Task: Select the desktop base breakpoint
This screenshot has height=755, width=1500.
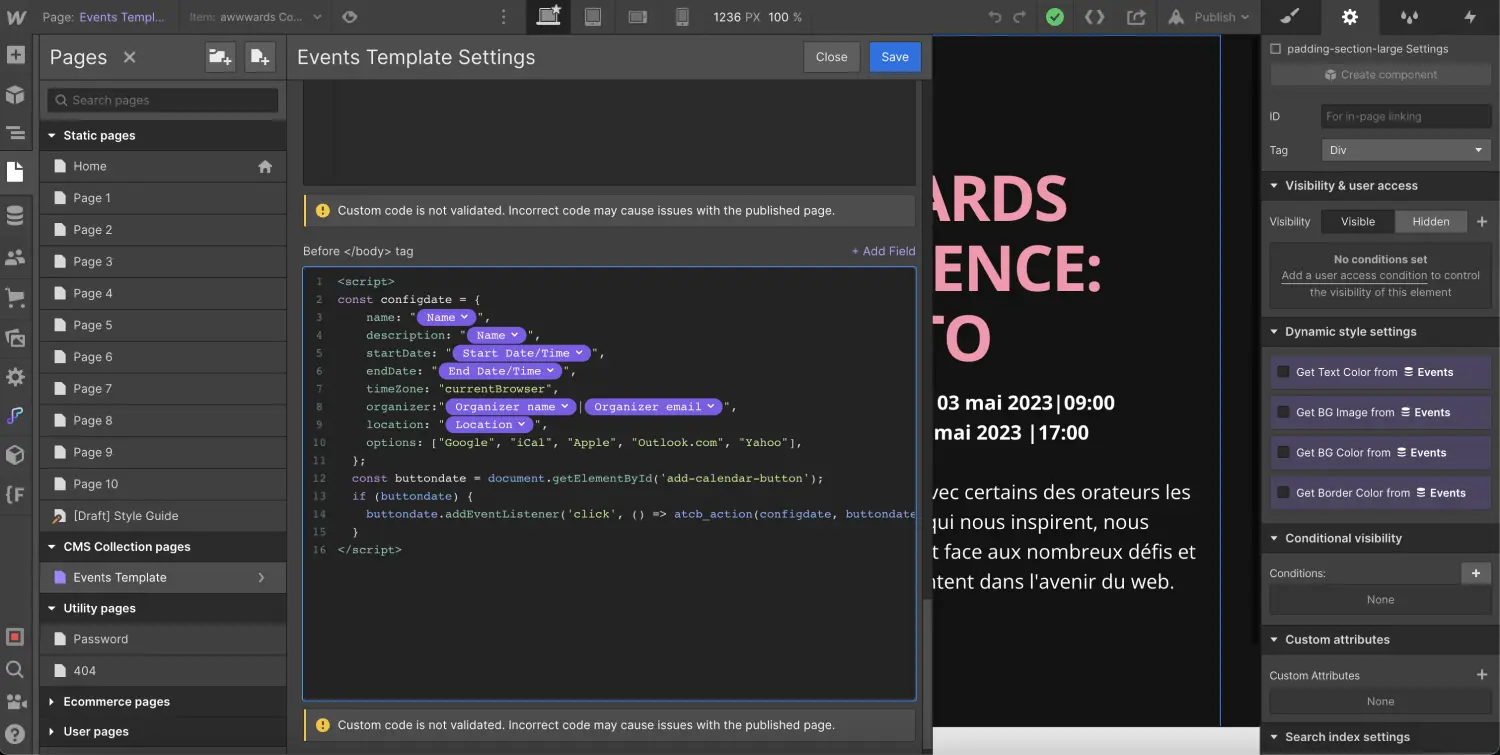Action: (549, 16)
